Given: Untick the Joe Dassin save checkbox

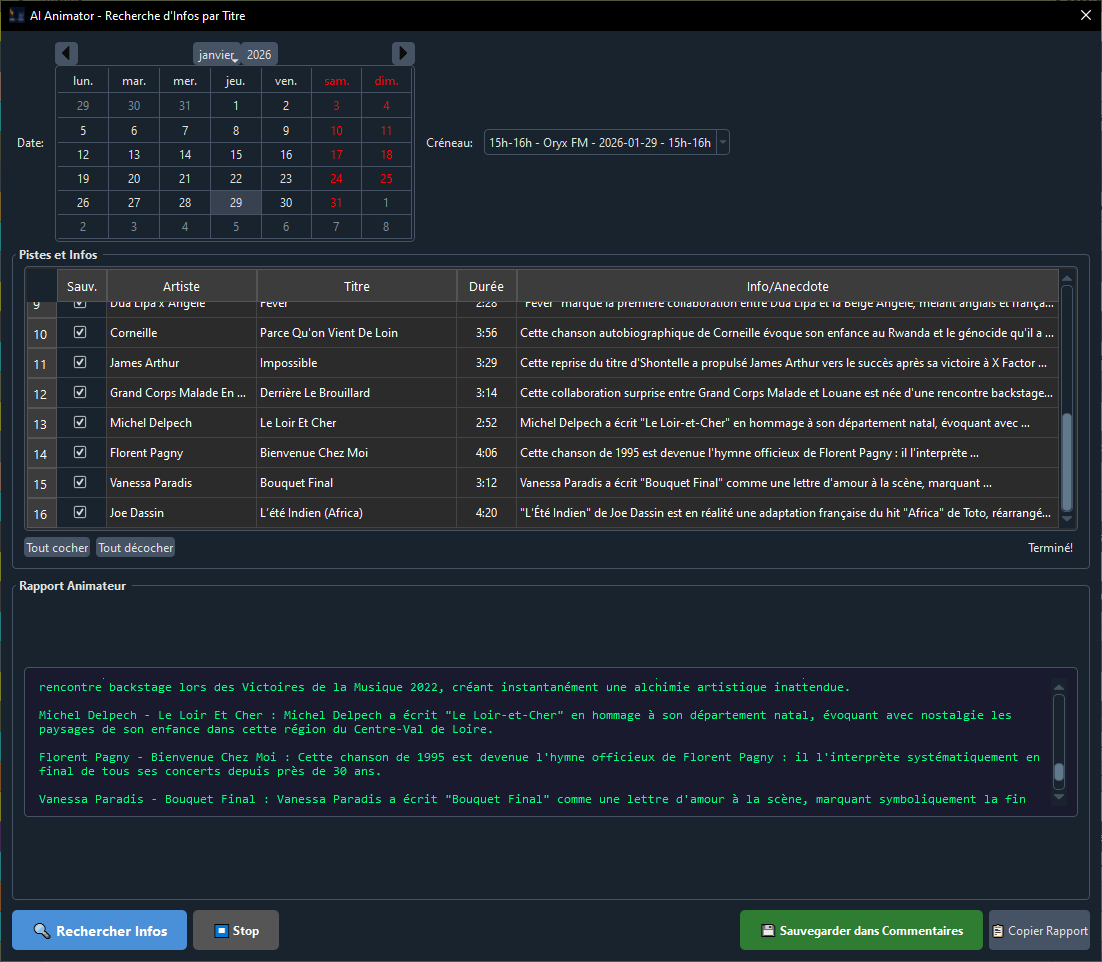Looking at the screenshot, I should (x=81, y=513).
